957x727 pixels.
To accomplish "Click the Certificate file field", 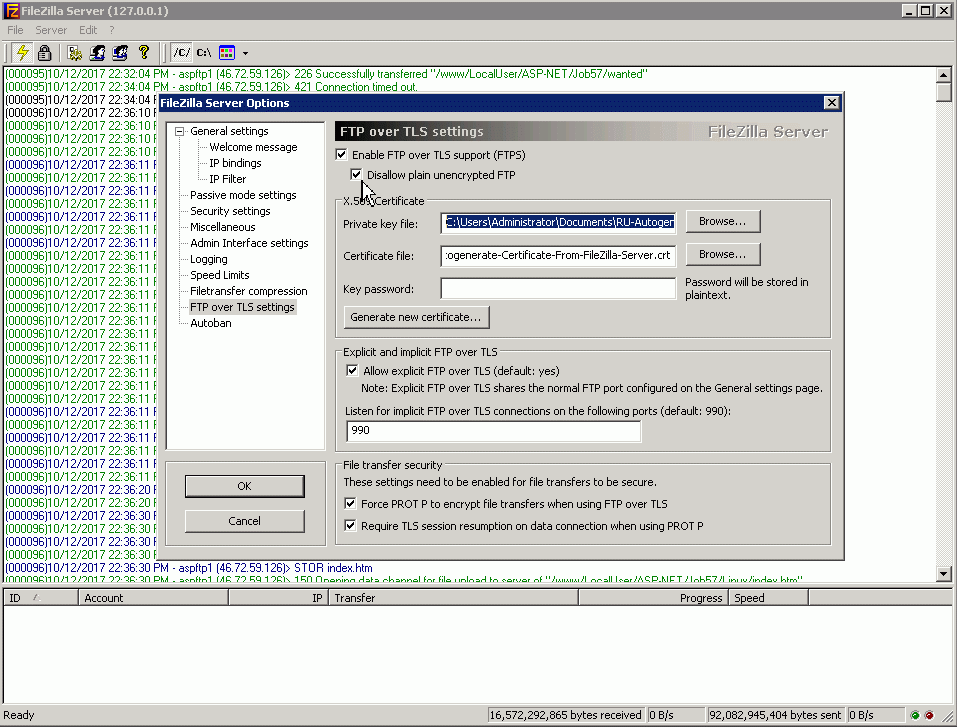I will point(558,256).
